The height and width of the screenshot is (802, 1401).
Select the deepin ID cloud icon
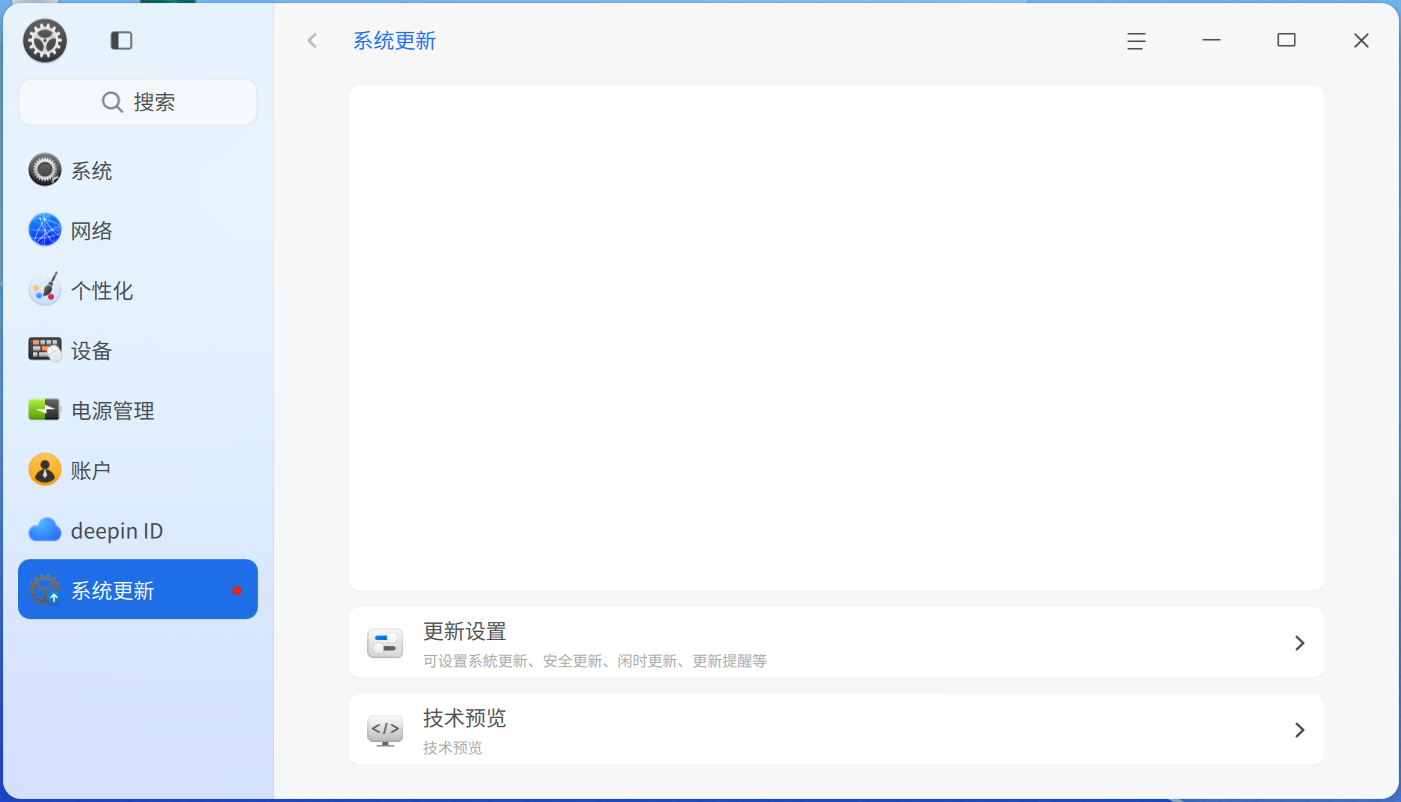44,529
